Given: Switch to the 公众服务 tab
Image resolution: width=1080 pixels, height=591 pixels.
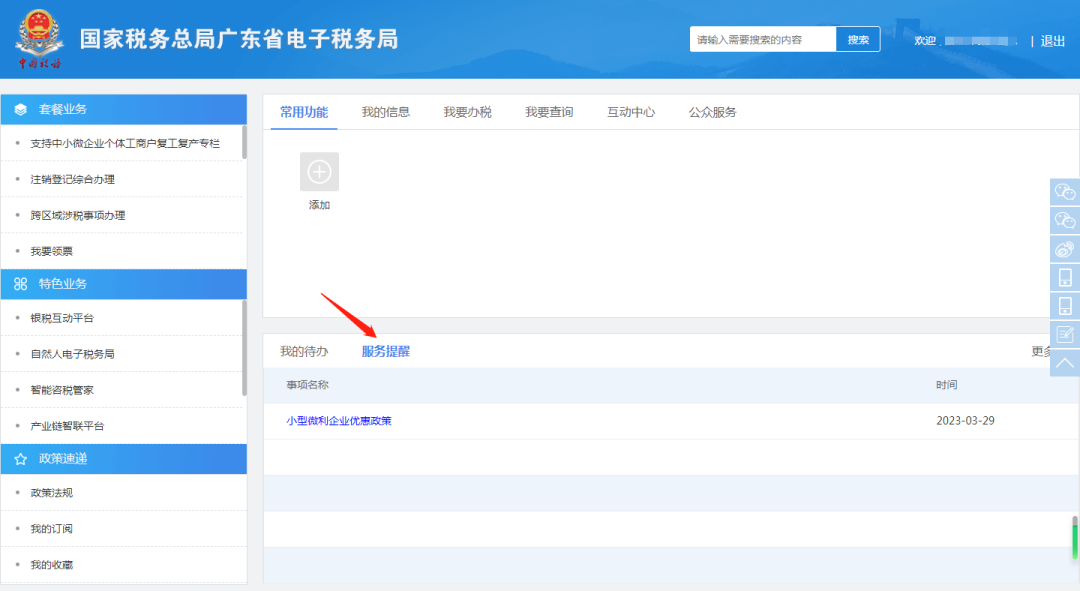Looking at the screenshot, I should (713, 112).
